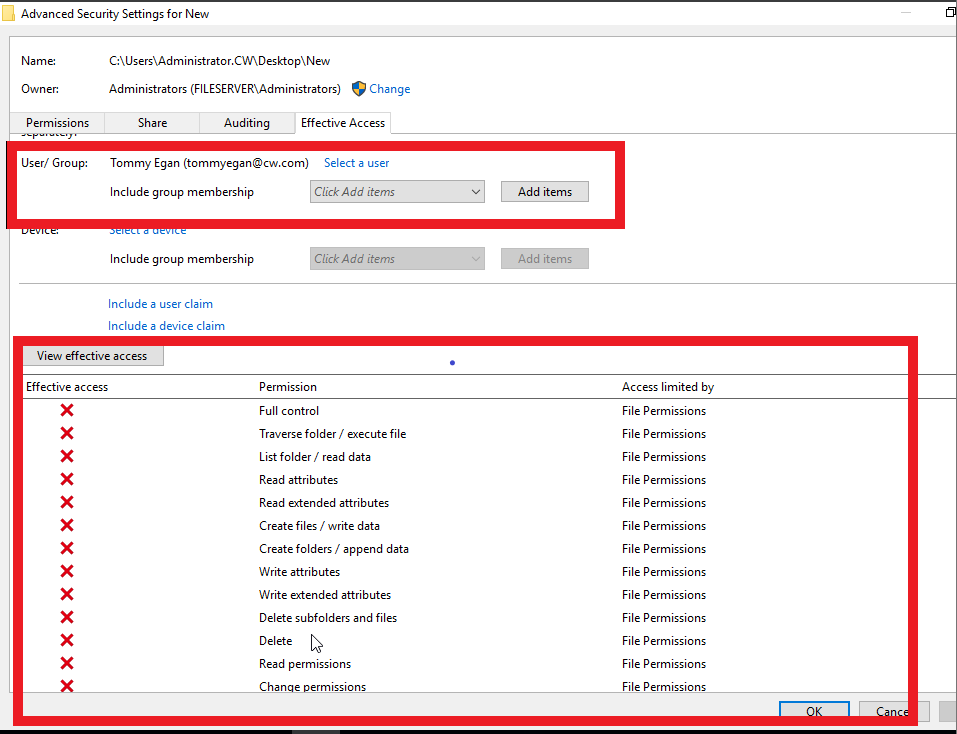Open the user Include group membership dropdown
This screenshot has width=957, height=734.
click(397, 192)
